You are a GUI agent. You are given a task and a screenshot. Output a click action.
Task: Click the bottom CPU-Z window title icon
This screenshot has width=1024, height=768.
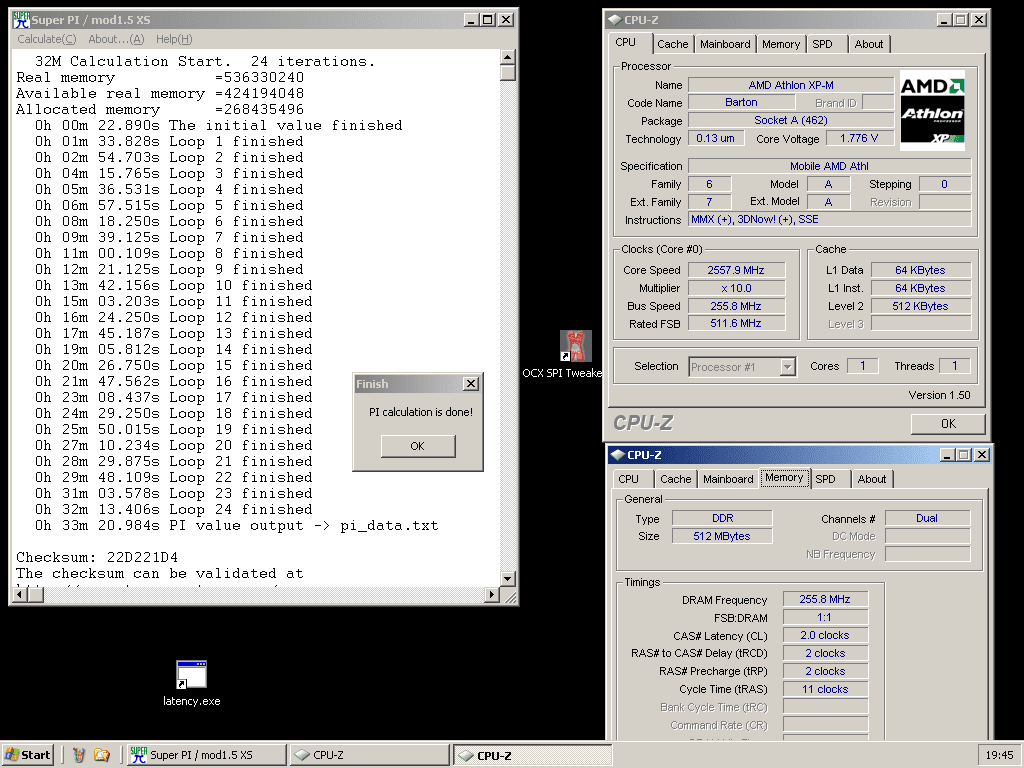pyautogui.click(x=617, y=455)
